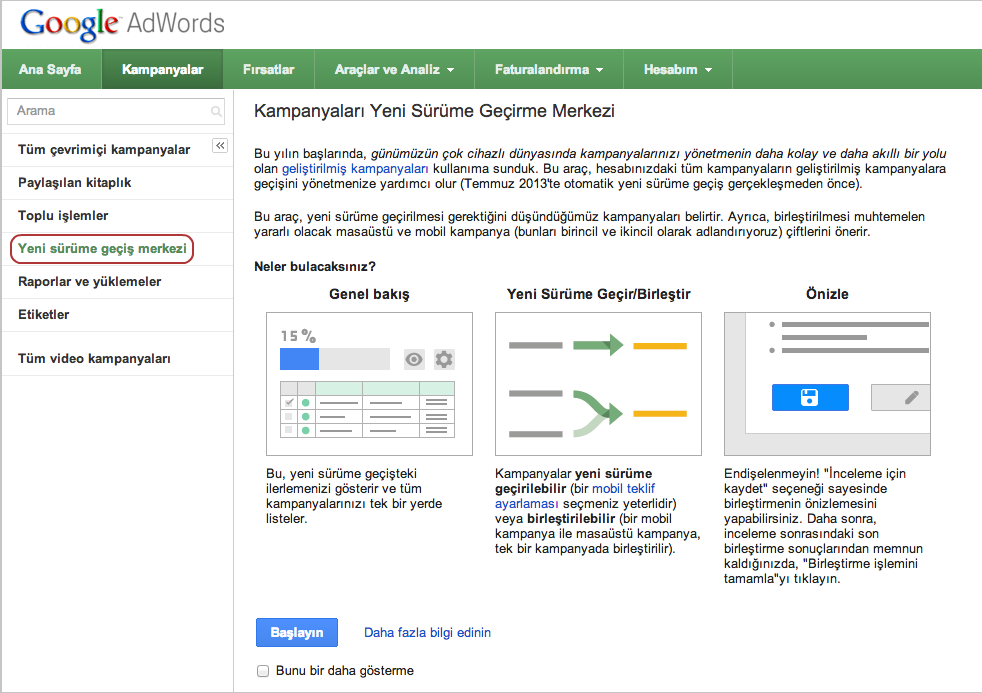Image resolution: width=982 pixels, height=693 pixels.
Task: Open Toplu işlemler in sidebar
Action: [63, 216]
